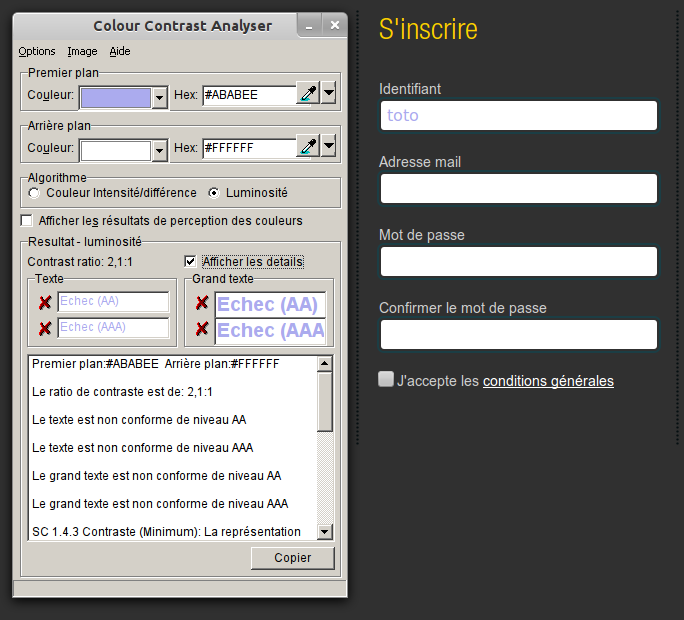Open Arrière plan color dropdown arrow
Image resolution: width=684 pixels, height=620 pixels.
coord(160,151)
